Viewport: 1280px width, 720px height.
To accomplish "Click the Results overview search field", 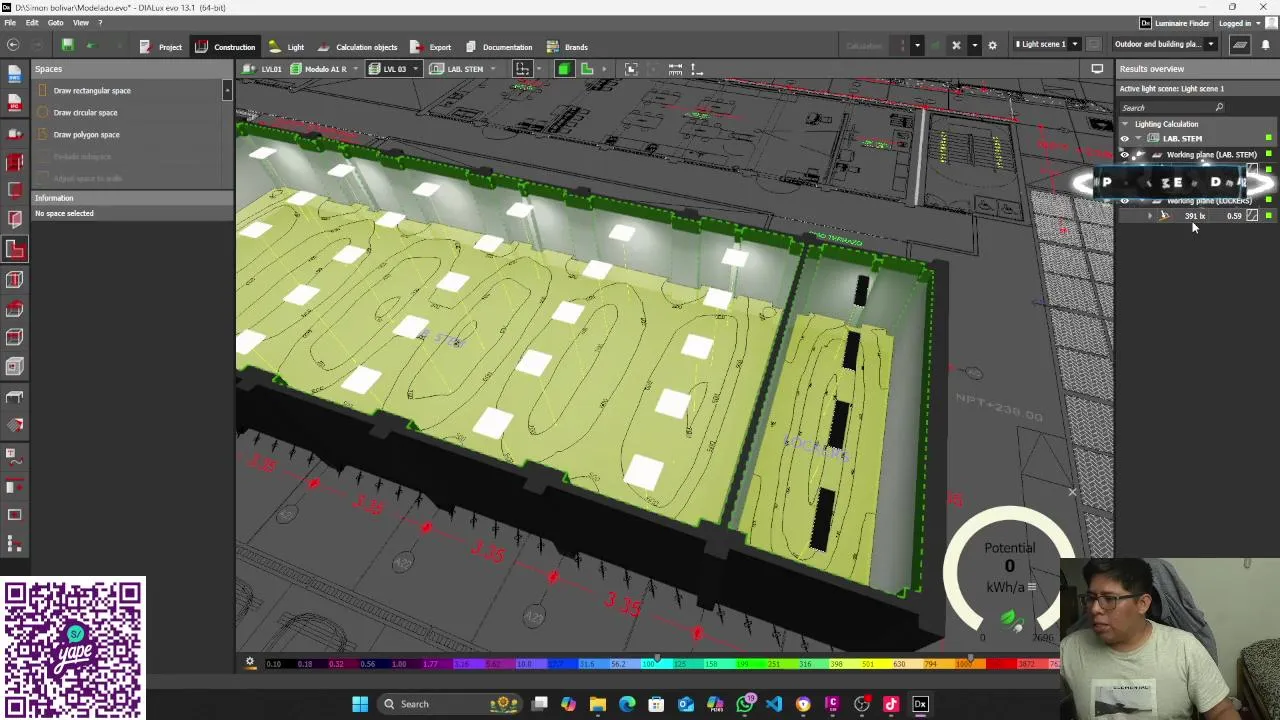I will pos(1172,107).
